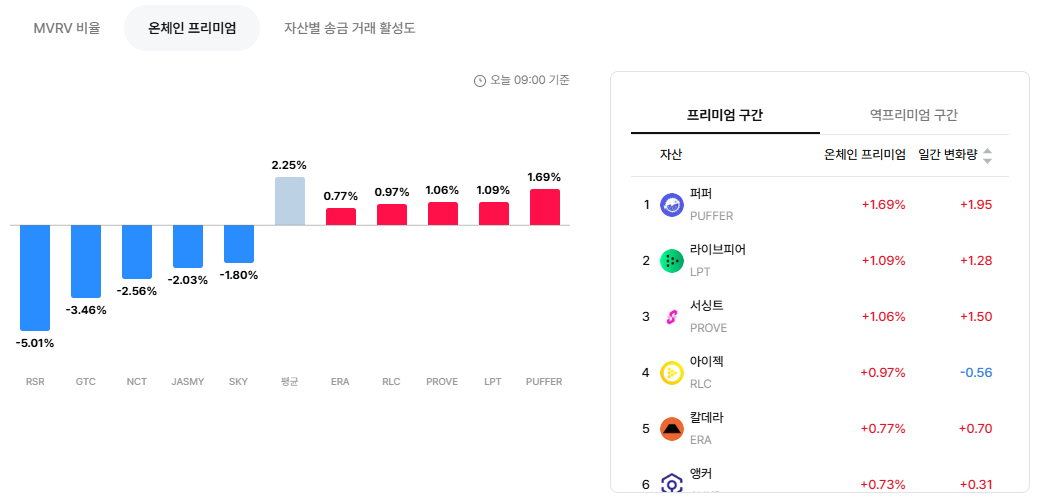The width and height of the screenshot is (1037, 501).
Task: Click the GTC bar in chart
Action: coord(86,262)
